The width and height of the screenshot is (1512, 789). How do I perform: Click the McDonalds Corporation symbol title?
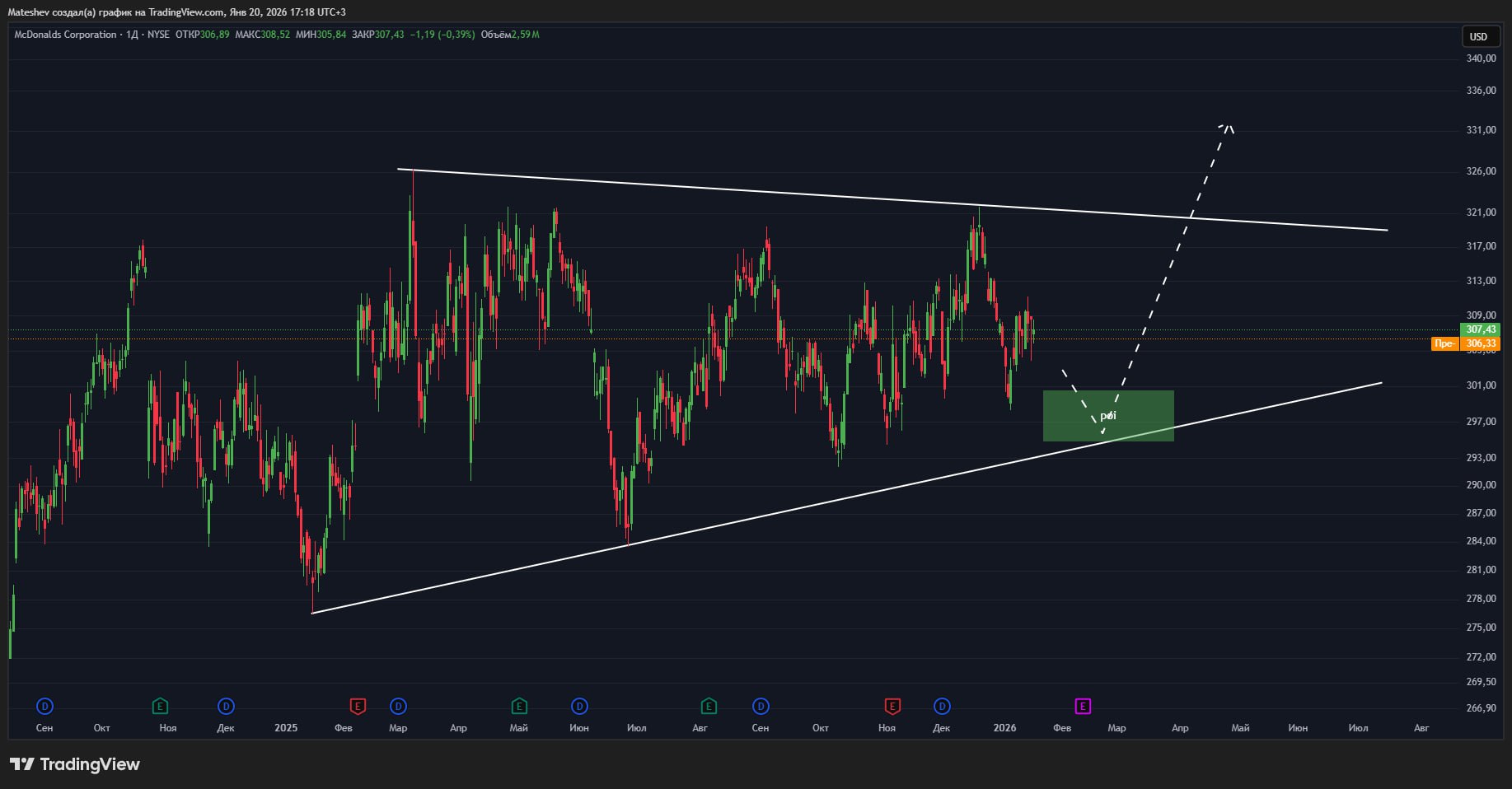tap(66, 35)
